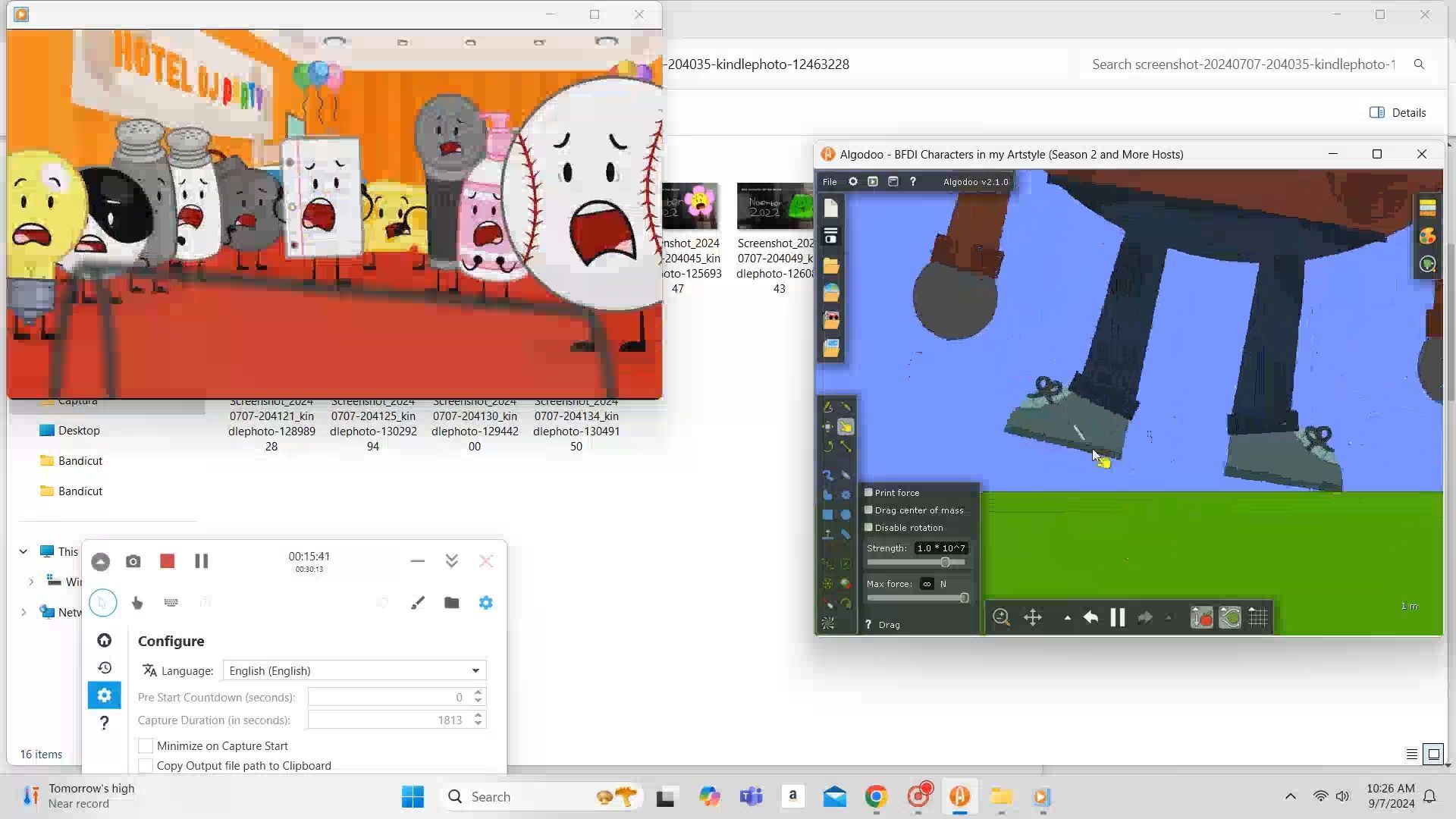Pause the screen recording
The width and height of the screenshot is (1456, 819).
click(201, 561)
